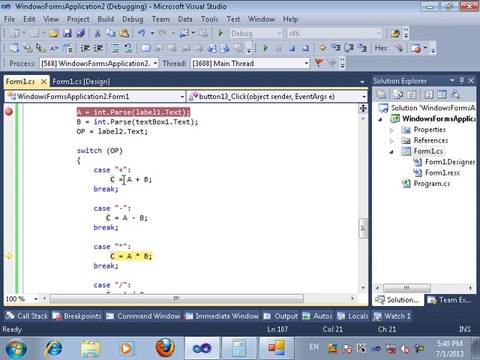Open the zoom level 100 % dropdown
The height and width of the screenshot is (360, 480).
(36, 299)
